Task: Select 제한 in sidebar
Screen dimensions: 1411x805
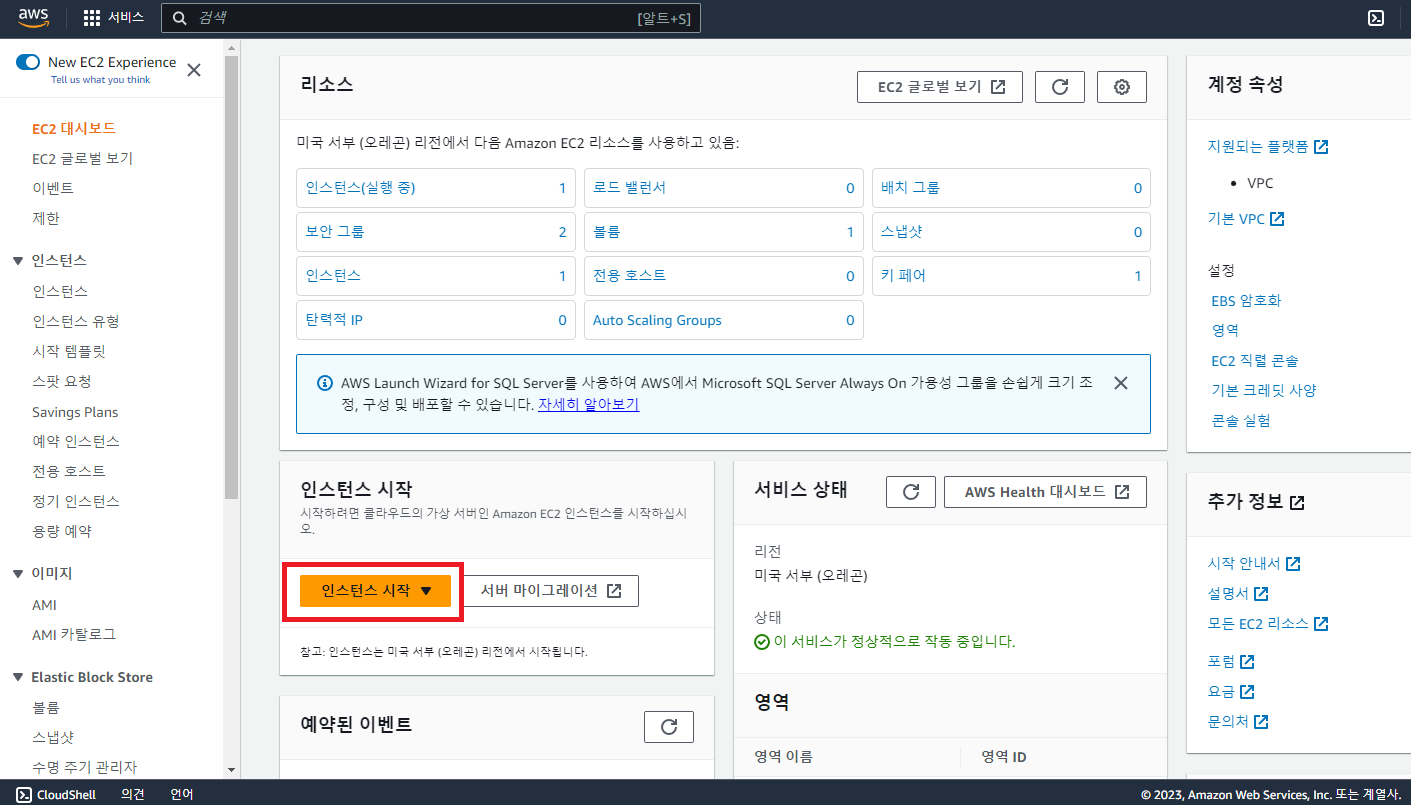Action: (46, 219)
